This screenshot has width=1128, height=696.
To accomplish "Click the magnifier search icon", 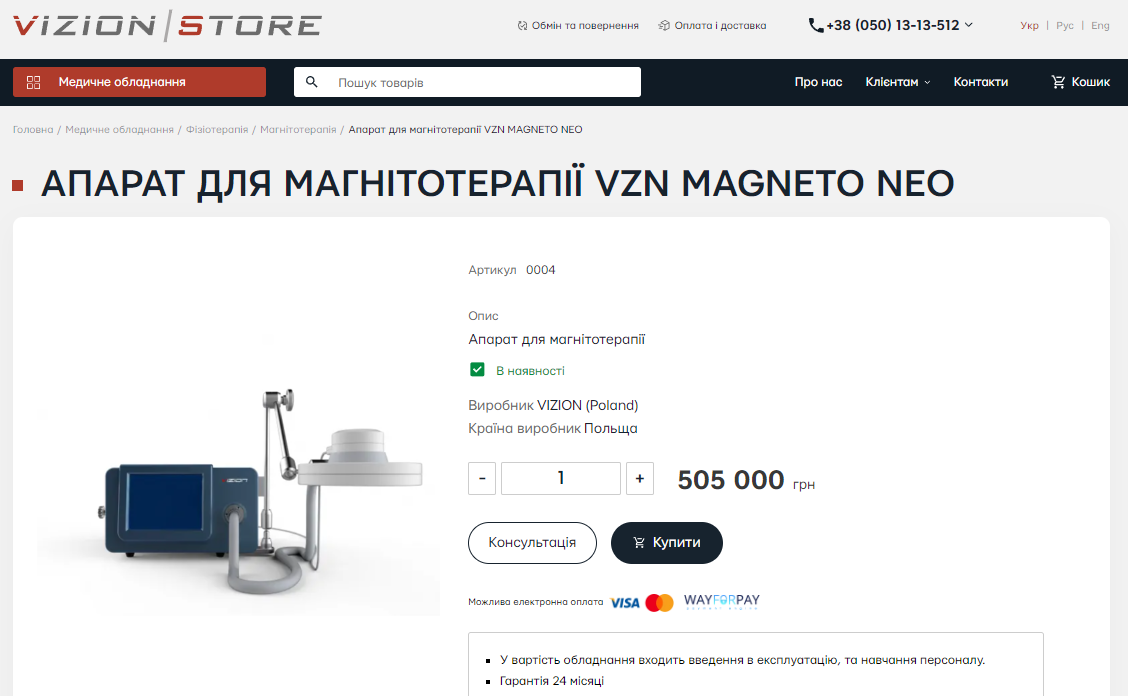I will click(311, 82).
